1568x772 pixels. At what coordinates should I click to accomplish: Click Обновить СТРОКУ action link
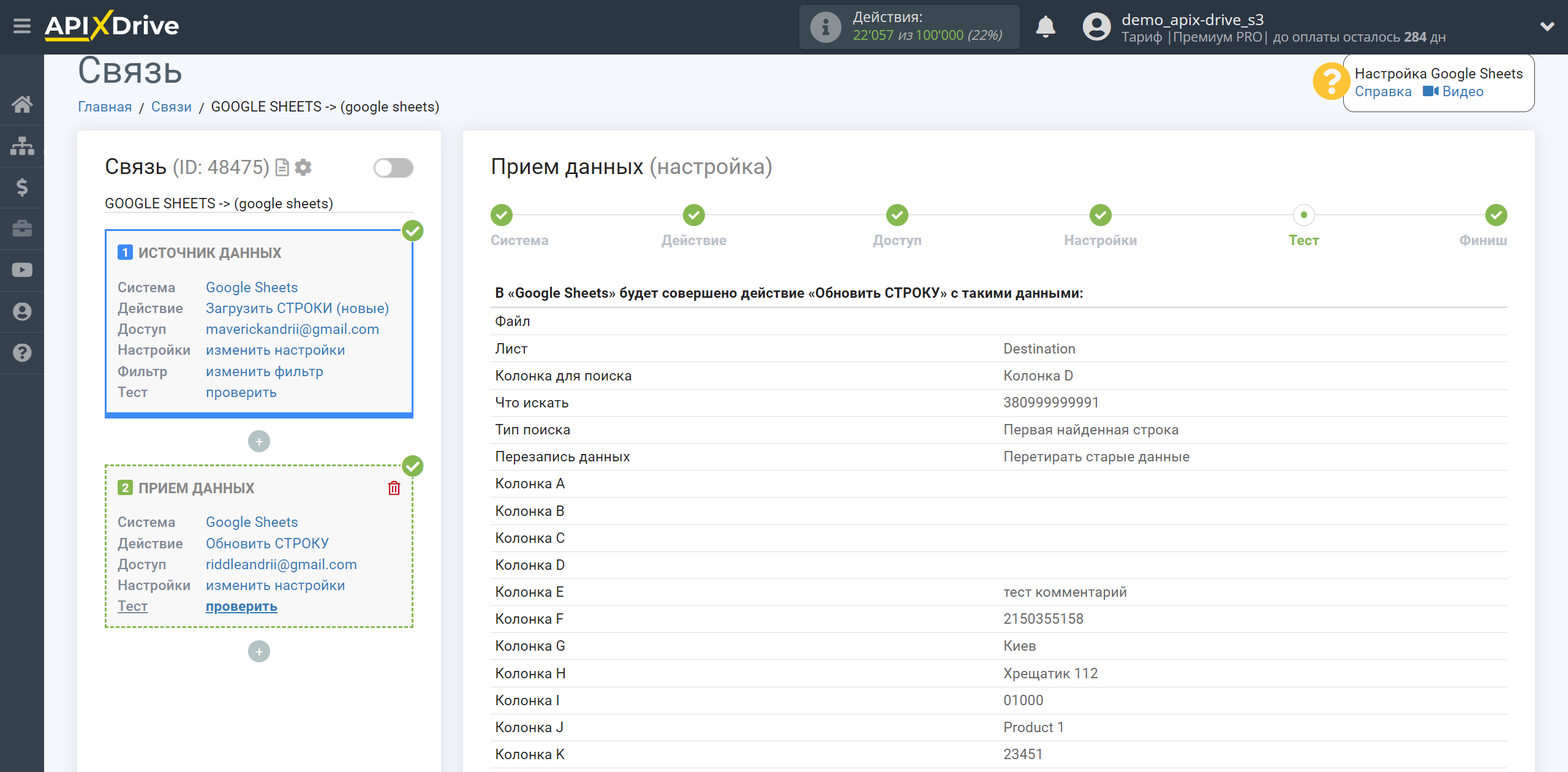267,543
